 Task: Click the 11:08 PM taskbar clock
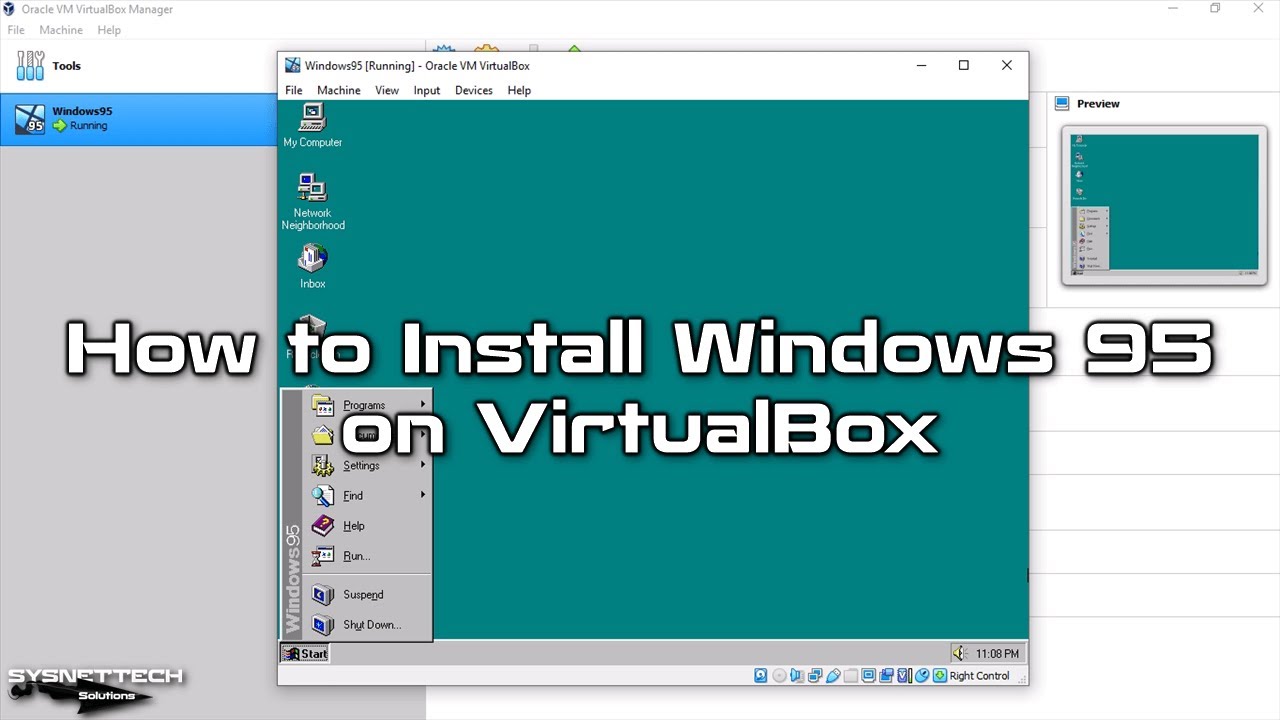click(998, 654)
